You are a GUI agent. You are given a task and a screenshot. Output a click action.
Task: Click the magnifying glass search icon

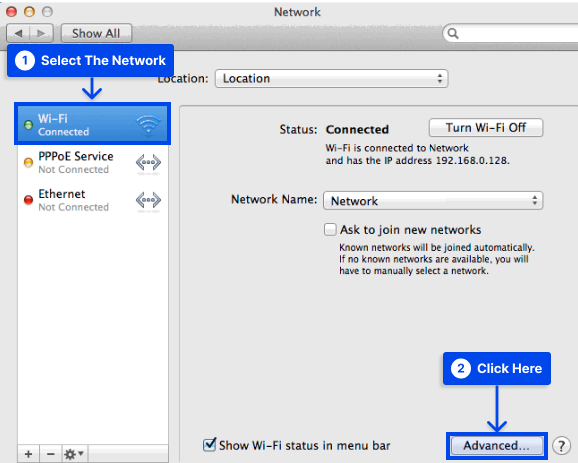(453, 34)
